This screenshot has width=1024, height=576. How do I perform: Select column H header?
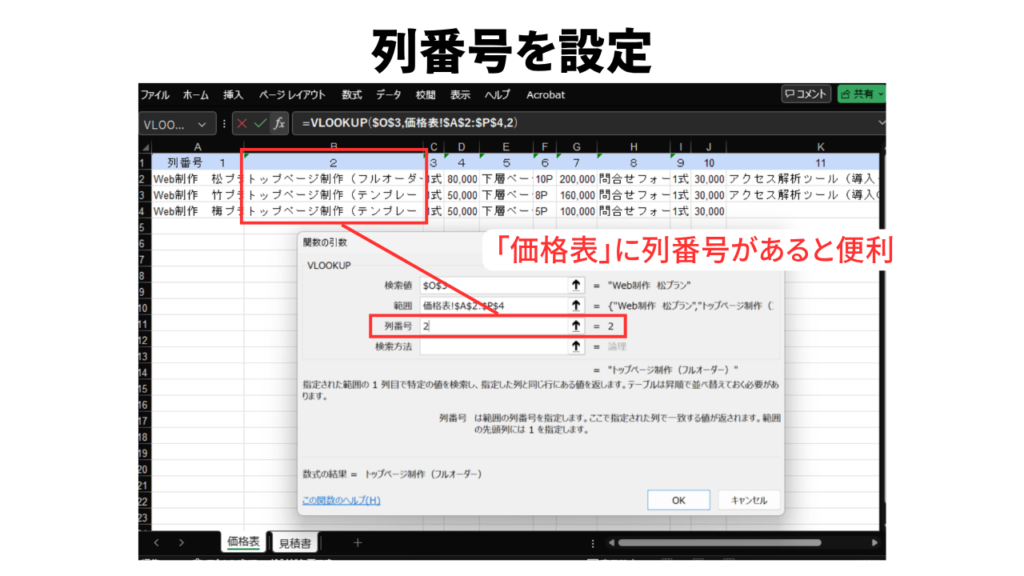tap(633, 148)
